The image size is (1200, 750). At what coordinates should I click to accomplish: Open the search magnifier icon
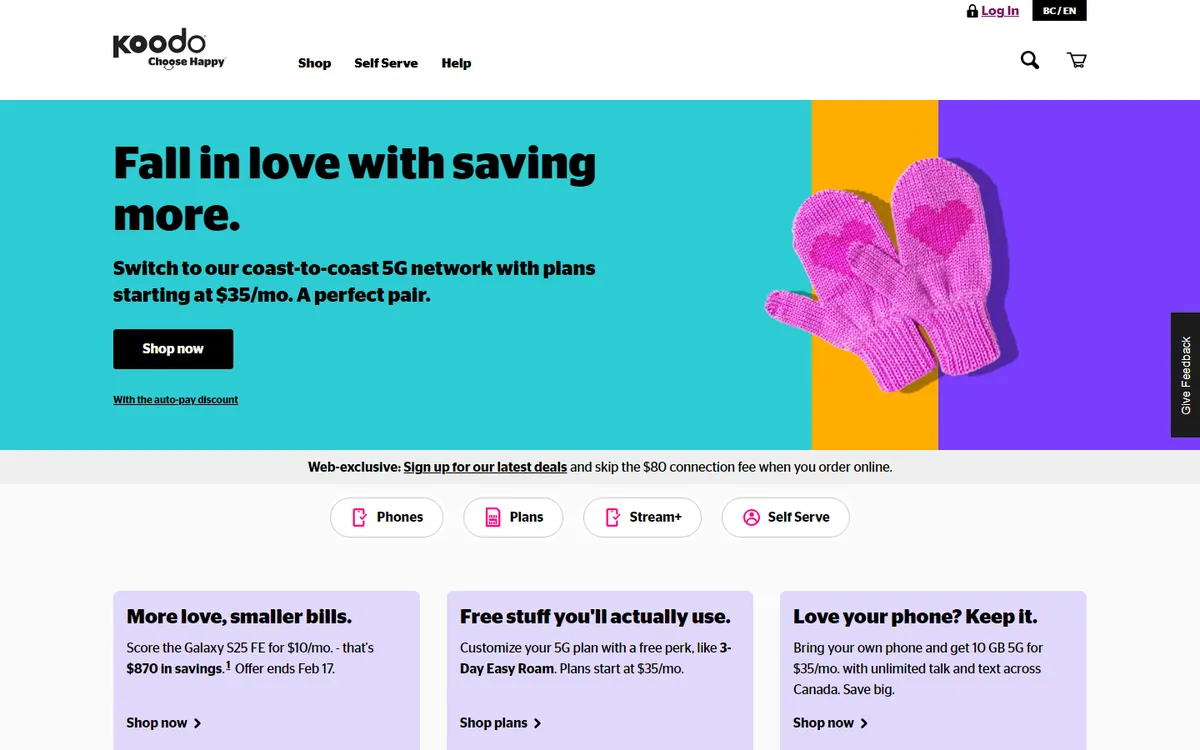(x=1029, y=60)
